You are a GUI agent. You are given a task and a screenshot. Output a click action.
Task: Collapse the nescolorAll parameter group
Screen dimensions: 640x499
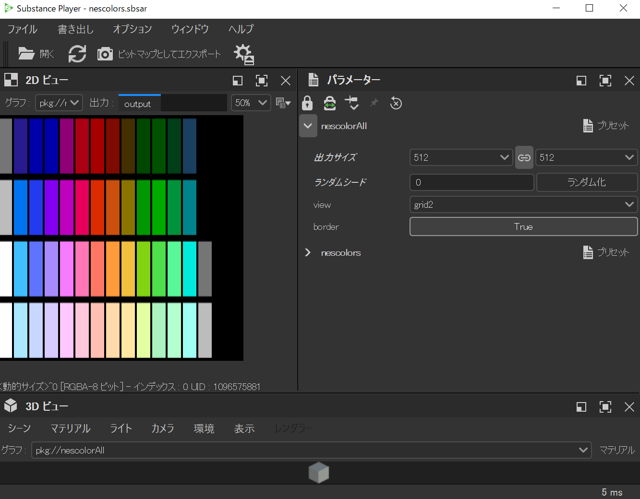coord(308,126)
